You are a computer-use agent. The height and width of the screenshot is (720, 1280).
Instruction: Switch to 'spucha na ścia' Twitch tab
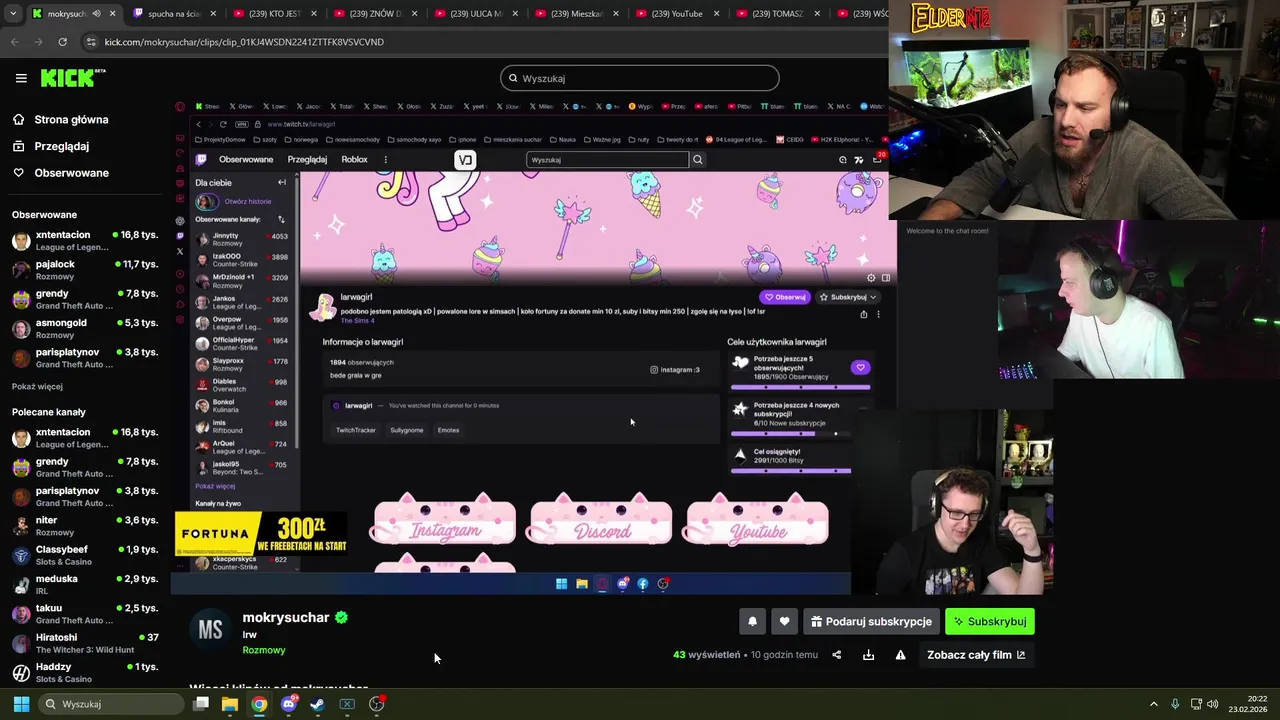tap(174, 14)
